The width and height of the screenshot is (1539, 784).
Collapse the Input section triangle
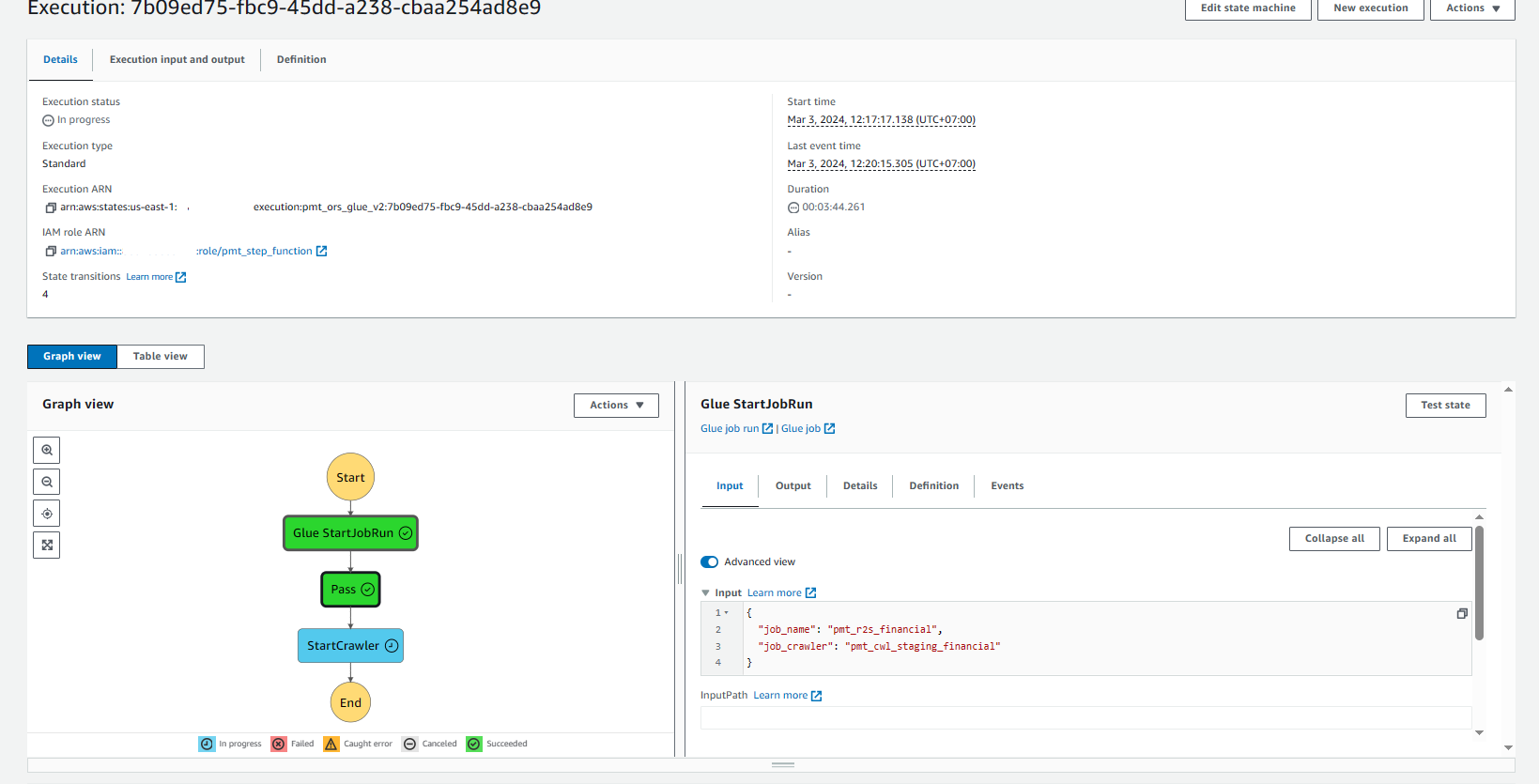click(x=705, y=593)
